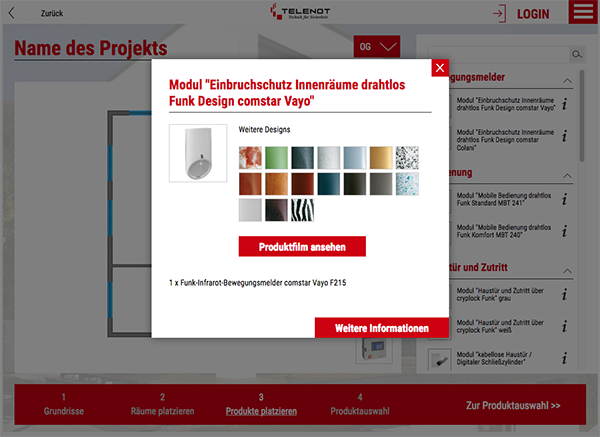Select the orange wood design swatch

click(x=276, y=184)
